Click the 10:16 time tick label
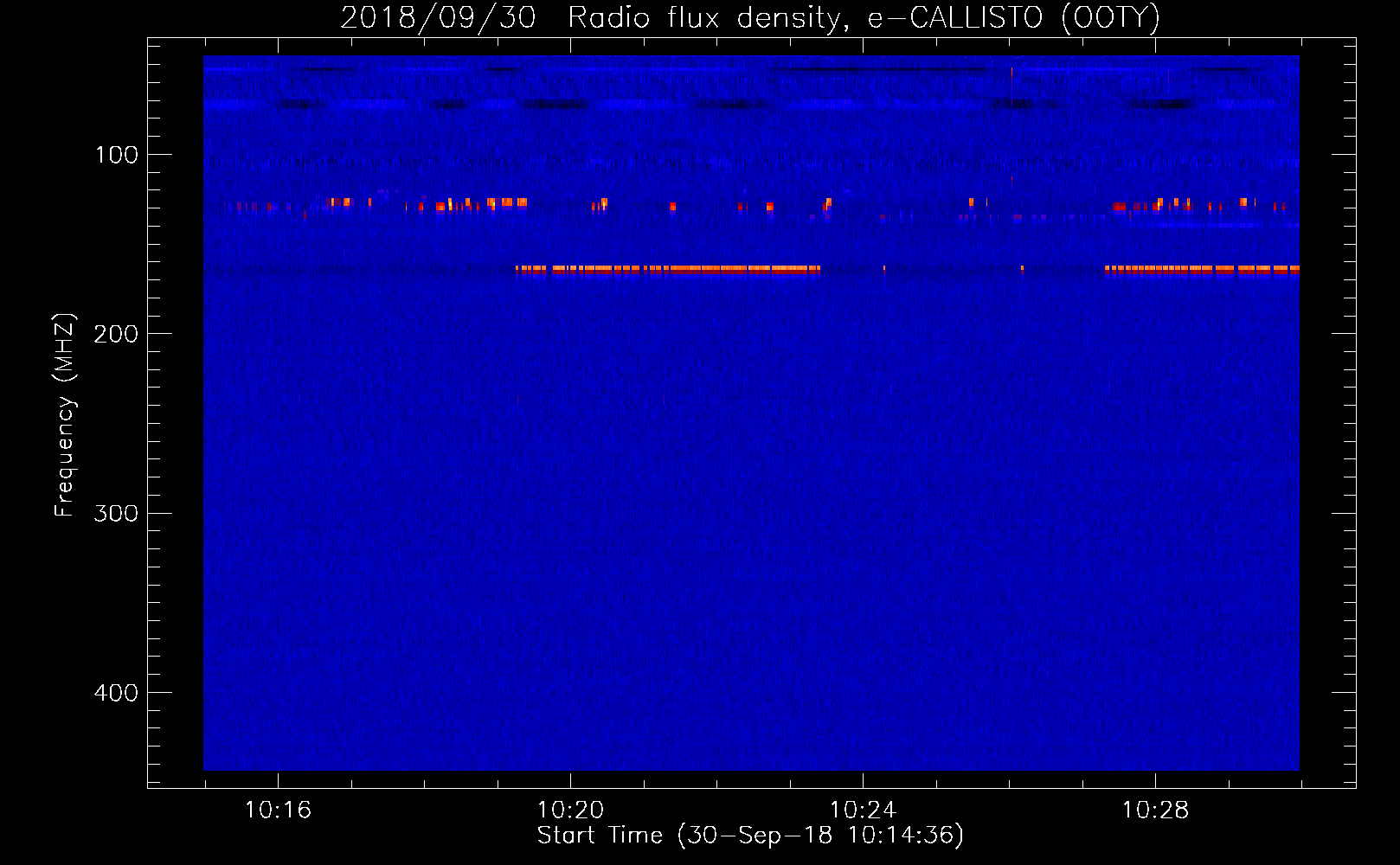The height and width of the screenshot is (865, 1400). (278, 810)
